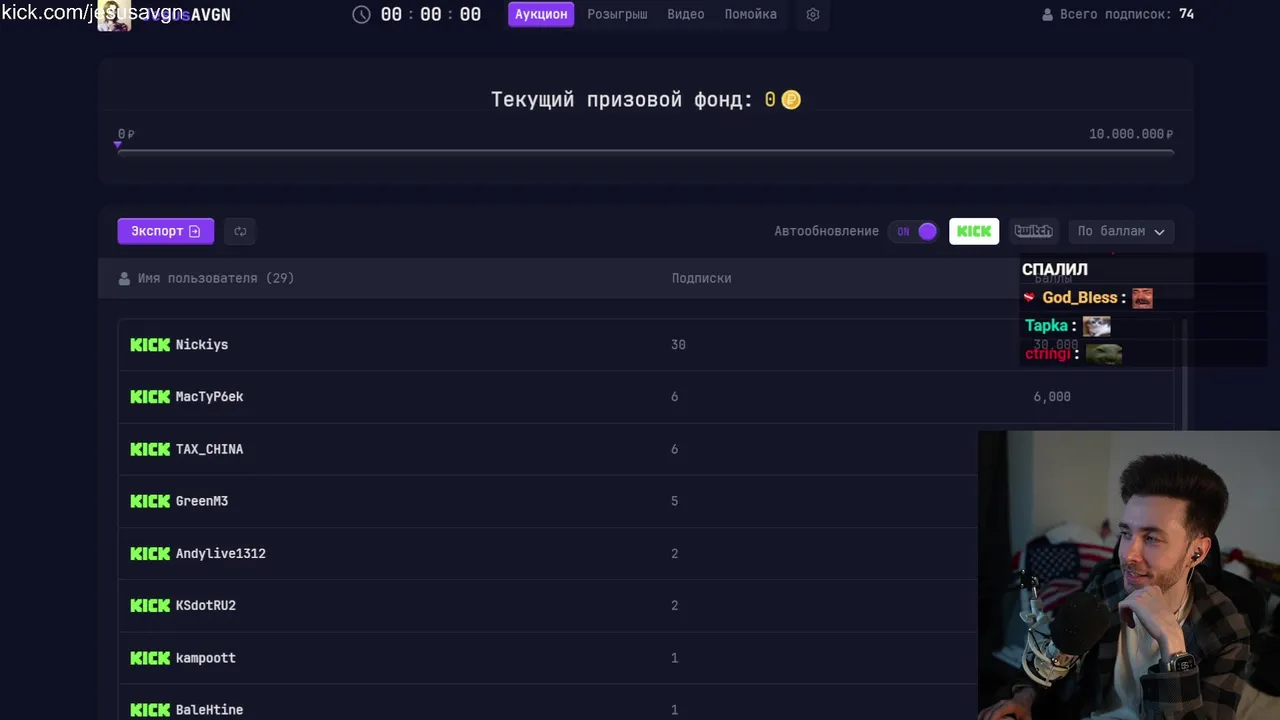Image resolution: width=1280 pixels, height=720 pixels.
Task: Toggle the Автообновление ON switch
Action: coord(914,231)
